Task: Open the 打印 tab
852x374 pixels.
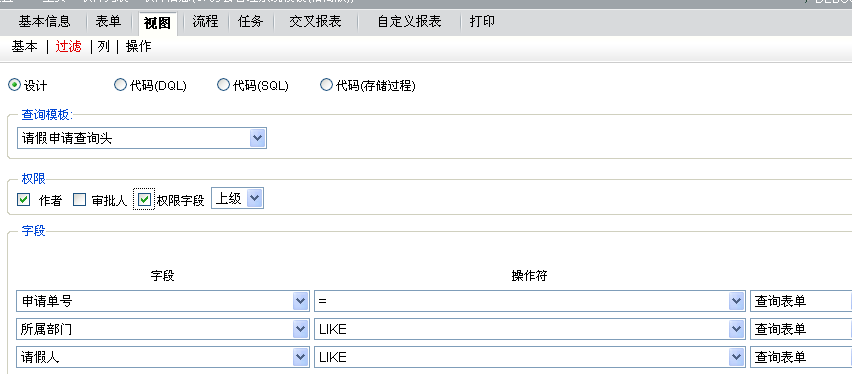Action: tap(483, 22)
